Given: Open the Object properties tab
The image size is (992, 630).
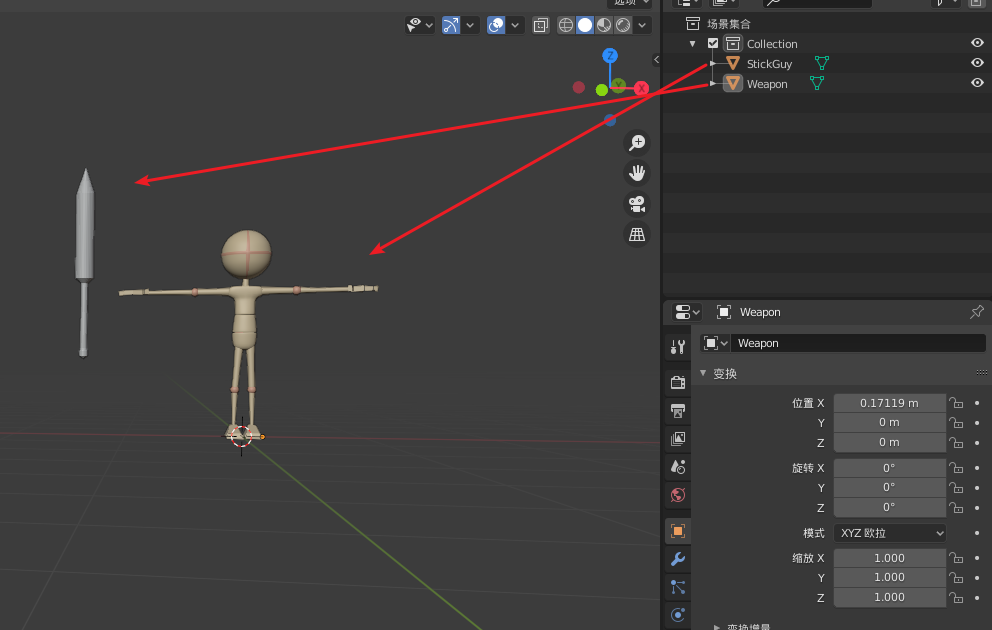Looking at the screenshot, I should point(678,531).
